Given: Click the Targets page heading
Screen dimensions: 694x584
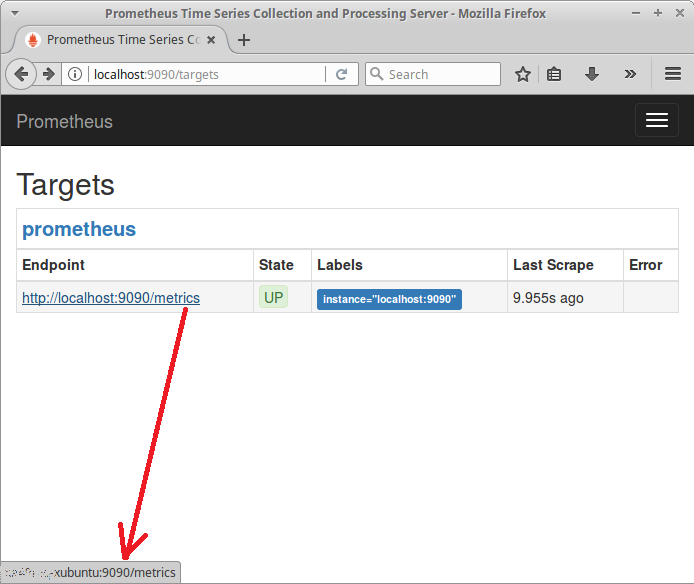Looking at the screenshot, I should pyautogui.click(x=66, y=185).
